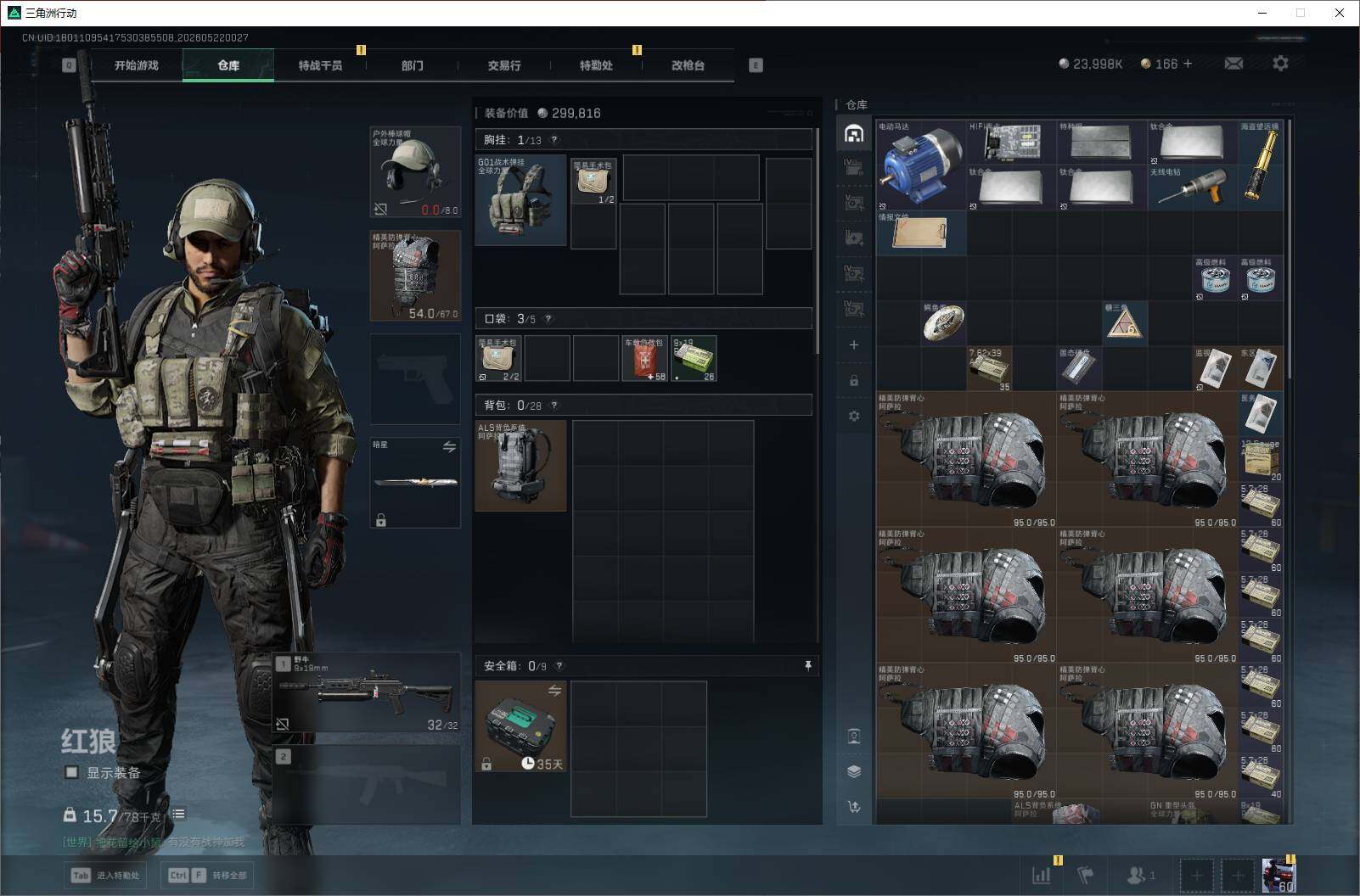Click the 23,998K currency balance
Image resolution: width=1360 pixels, height=896 pixels.
[1091, 64]
